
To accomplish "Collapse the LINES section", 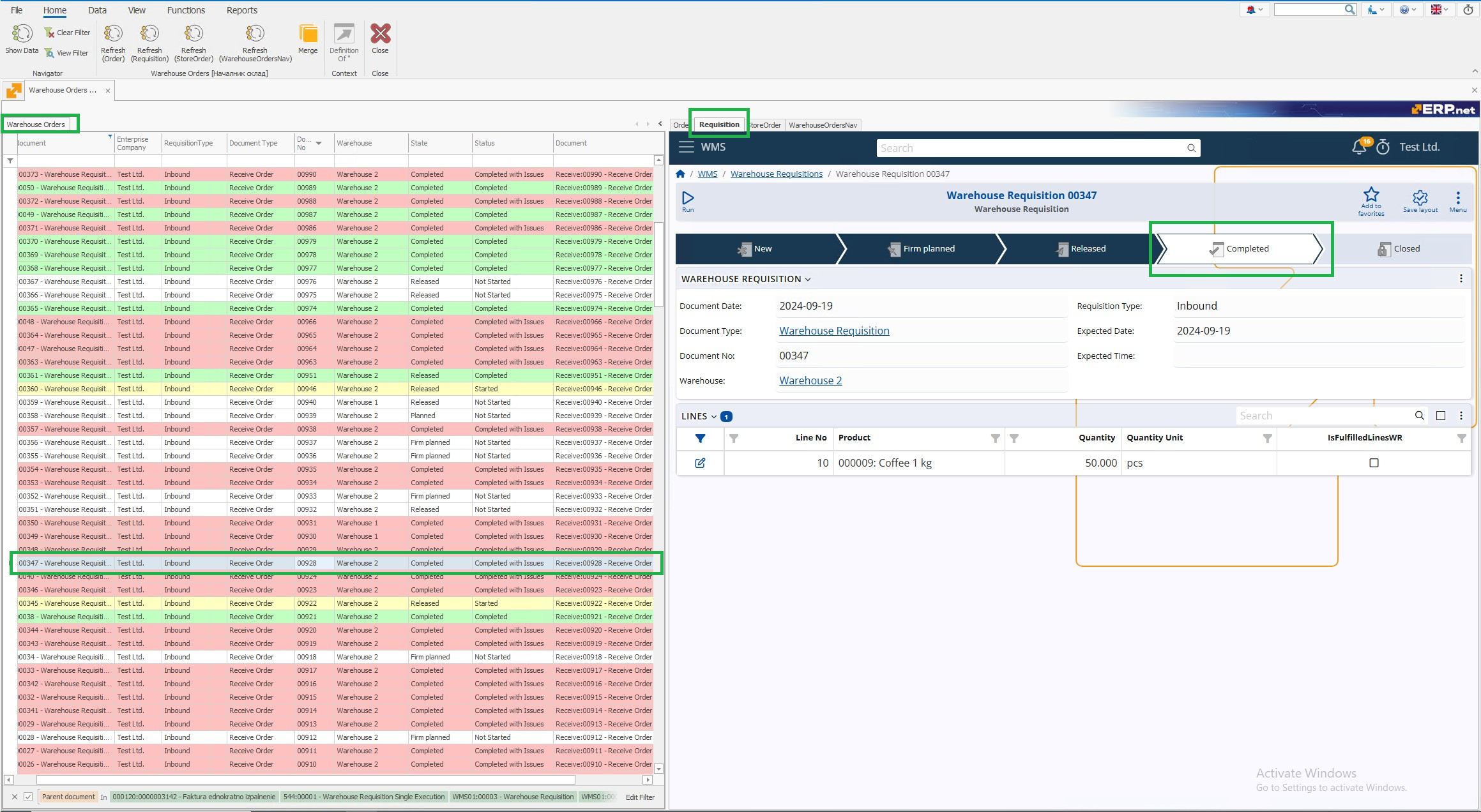I will (x=714, y=416).
